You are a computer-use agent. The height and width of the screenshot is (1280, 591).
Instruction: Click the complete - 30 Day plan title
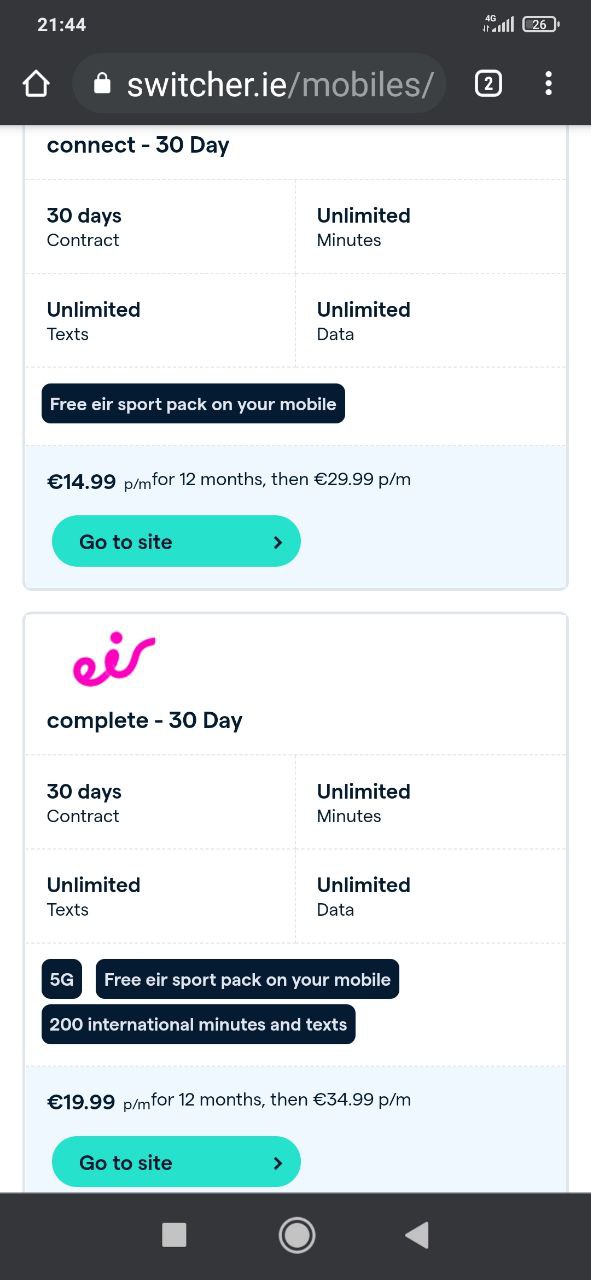(x=145, y=720)
